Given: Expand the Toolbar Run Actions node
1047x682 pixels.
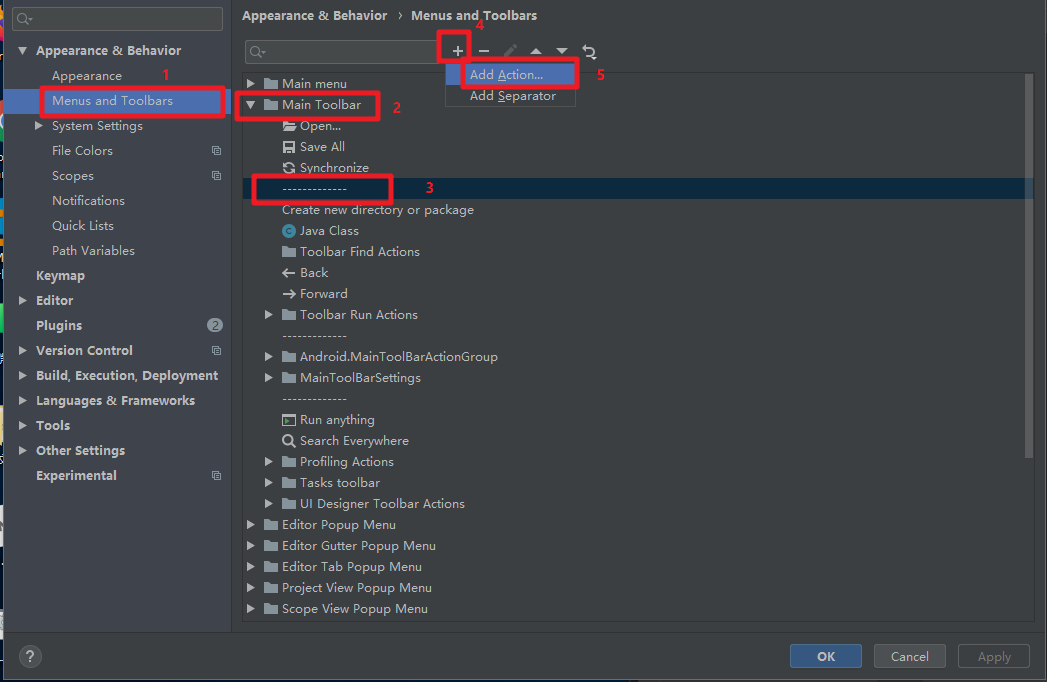Looking at the screenshot, I should click(x=268, y=315).
